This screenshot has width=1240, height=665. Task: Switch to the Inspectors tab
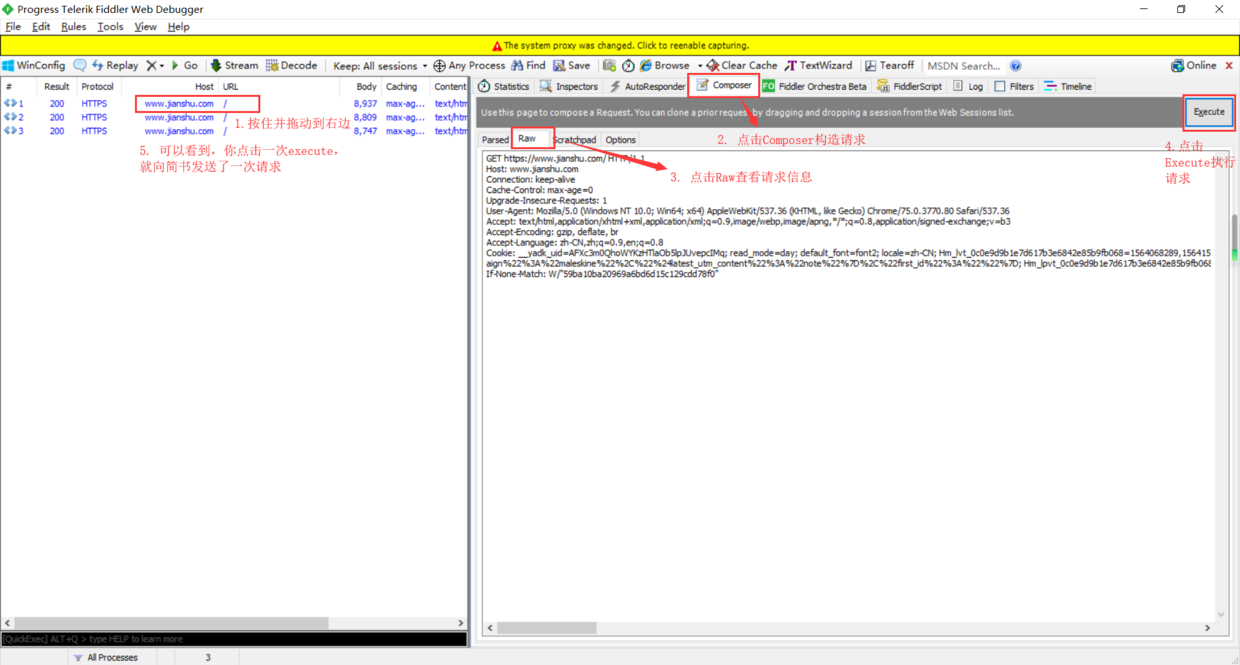568,87
